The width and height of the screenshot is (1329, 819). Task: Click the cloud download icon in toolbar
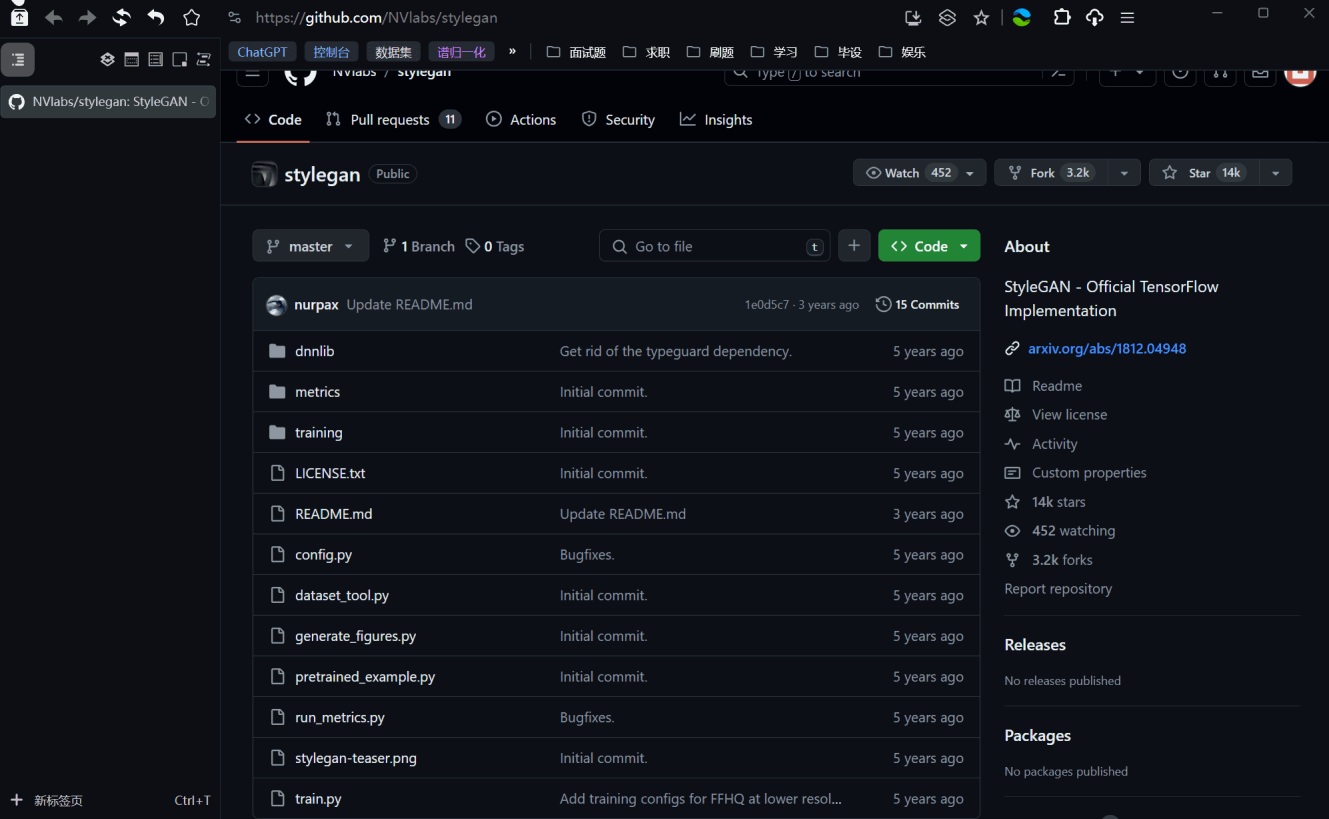pos(1094,18)
